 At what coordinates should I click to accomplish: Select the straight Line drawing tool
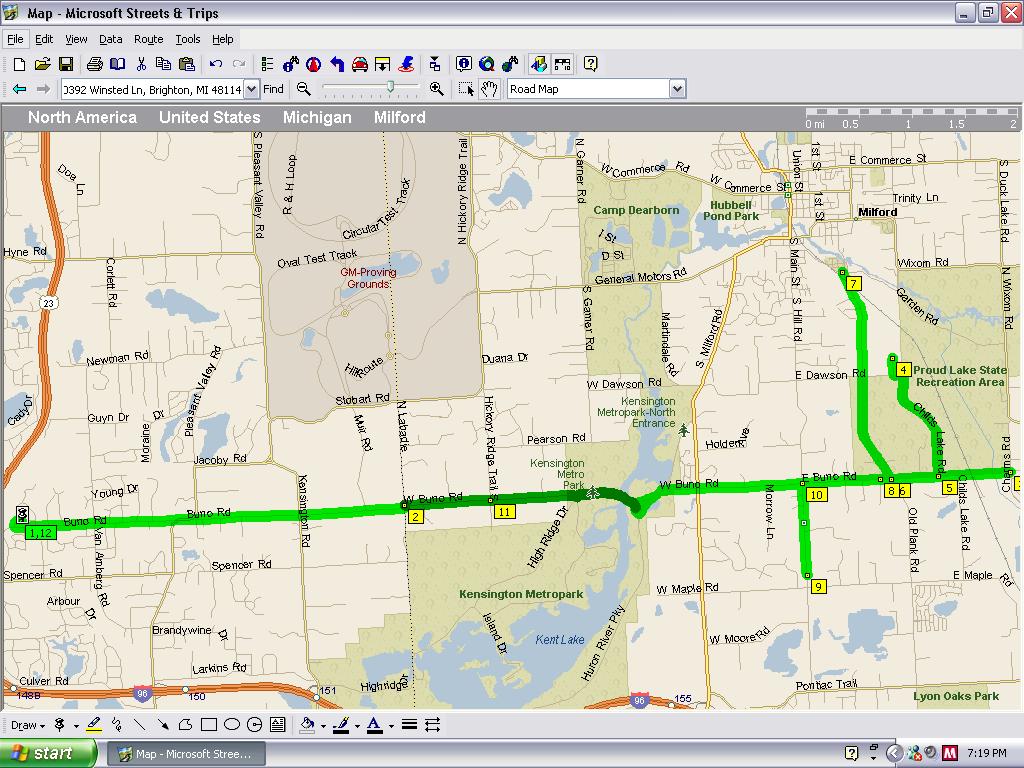click(x=140, y=725)
